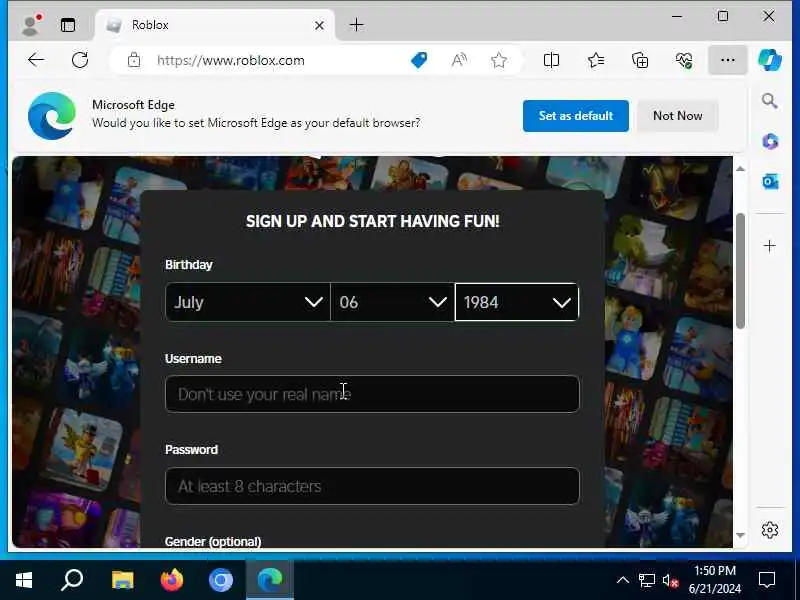
Task: Open network status tray icon
Action: point(646,580)
